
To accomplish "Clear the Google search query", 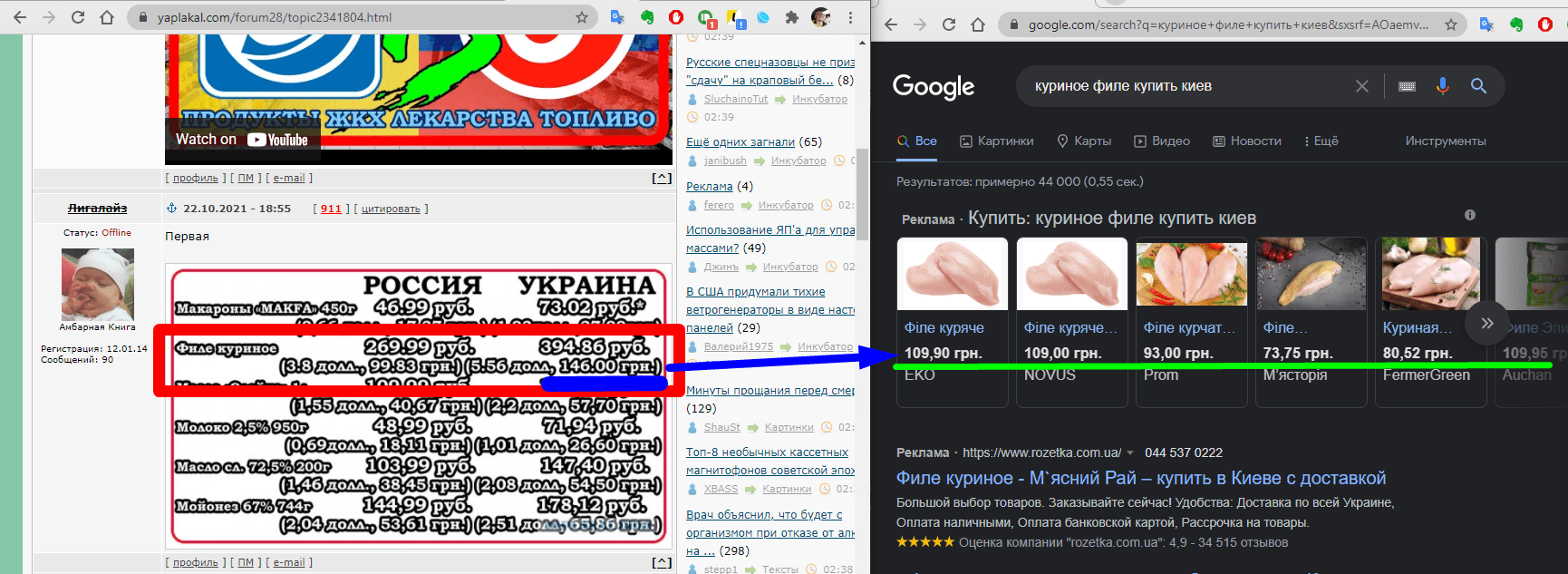I will click(x=1362, y=86).
